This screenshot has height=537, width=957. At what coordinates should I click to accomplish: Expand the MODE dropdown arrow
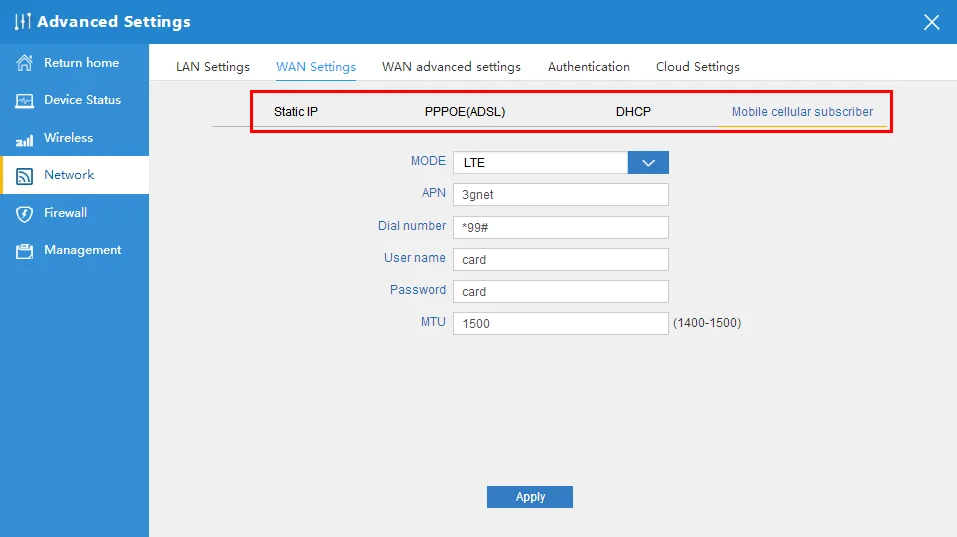[x=647, y=163]
